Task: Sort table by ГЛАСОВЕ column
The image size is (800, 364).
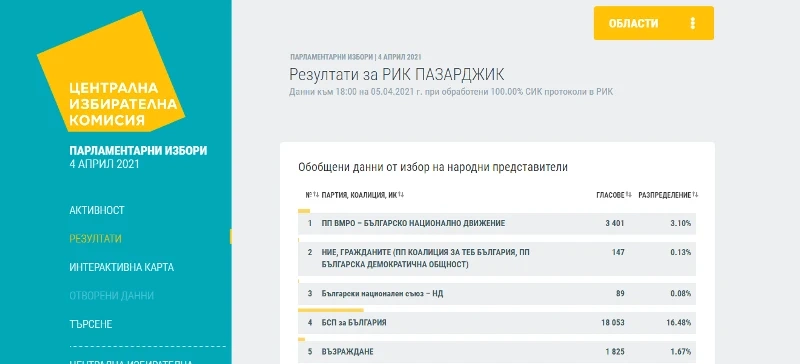Action: coord(614,195)
